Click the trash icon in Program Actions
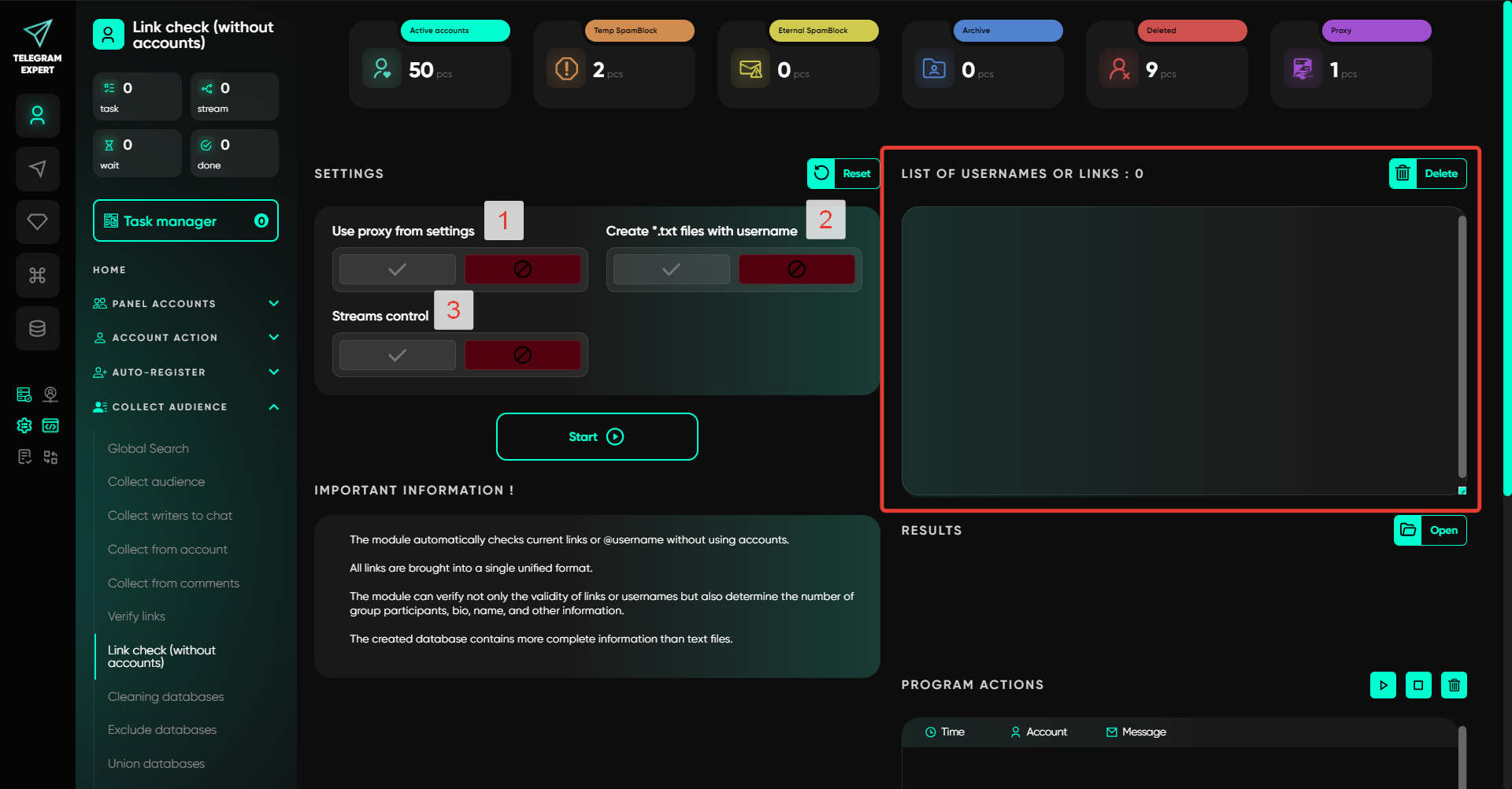The height and width of the screenshot is (789, 1512). (1454, 685)
